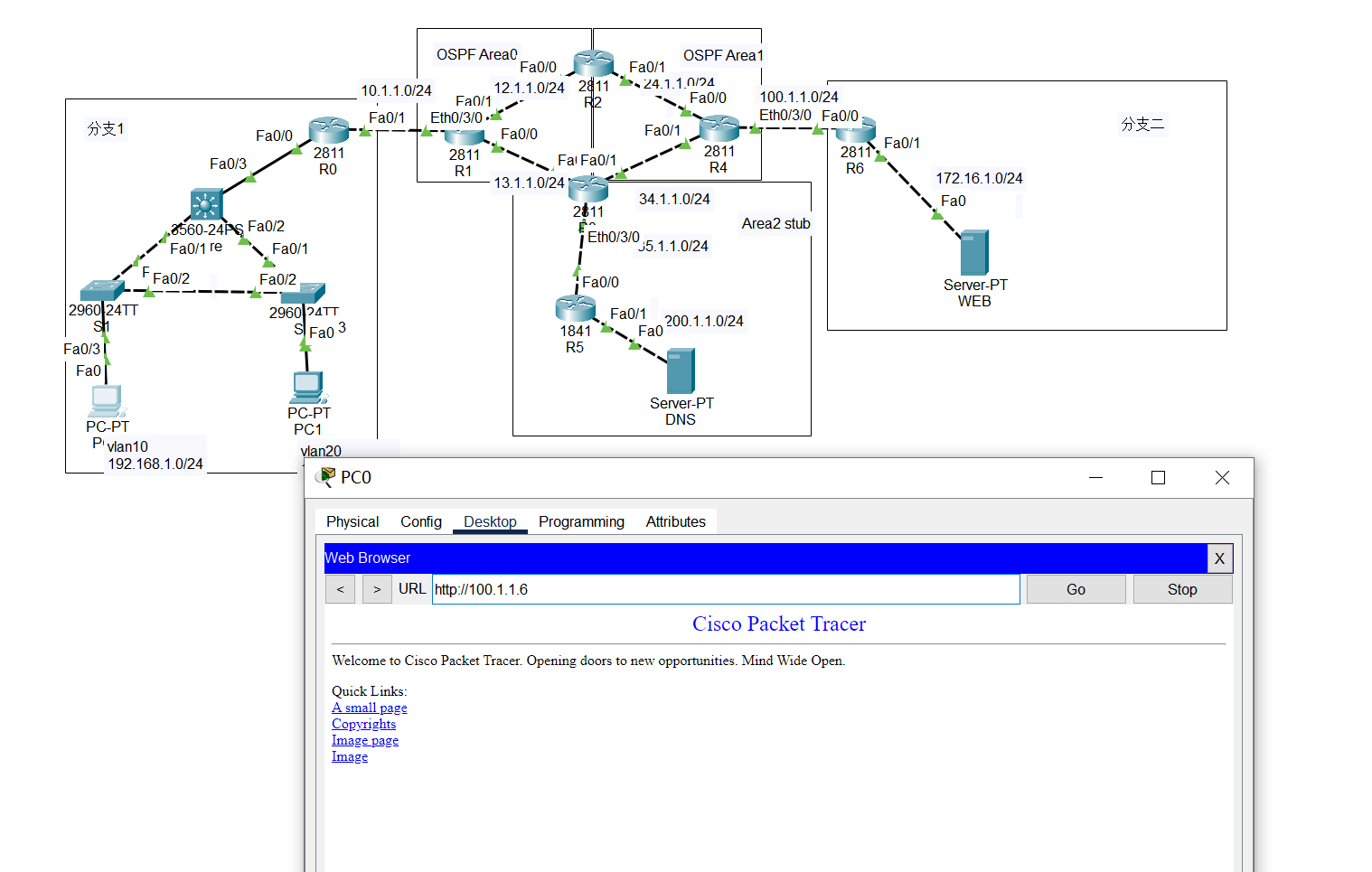Maximize the PC0 window
Viewport: 1372px width, 872px height.
(x=1158, y=477)
